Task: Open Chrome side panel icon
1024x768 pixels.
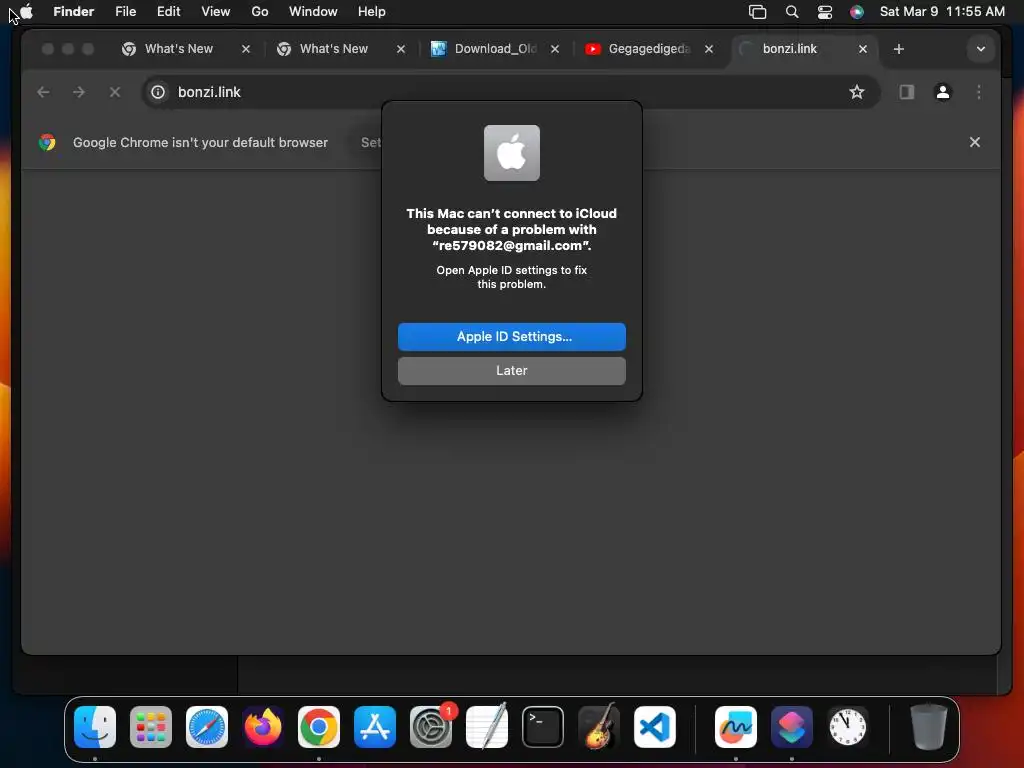Action: click(906, 92)
